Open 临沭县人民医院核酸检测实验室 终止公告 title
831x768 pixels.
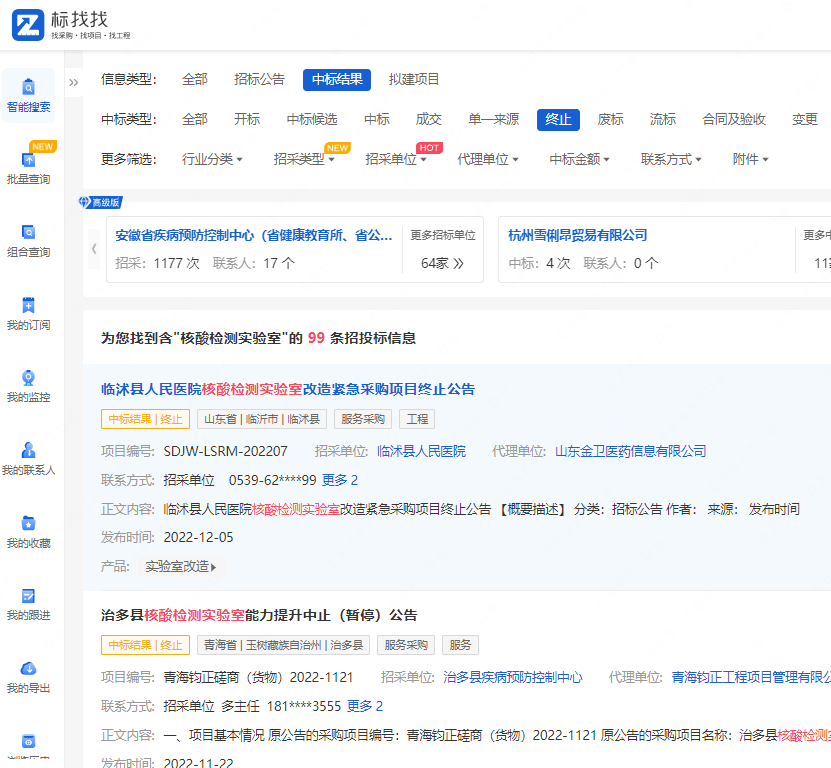[288, 390]
